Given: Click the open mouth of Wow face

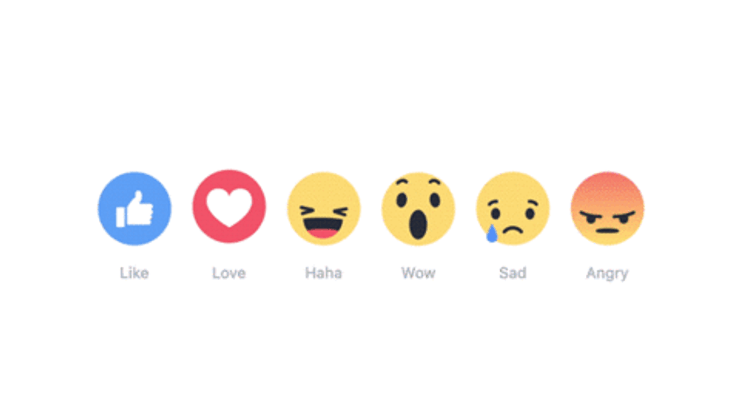Looking at the screenshot, I should pos(418,225).
